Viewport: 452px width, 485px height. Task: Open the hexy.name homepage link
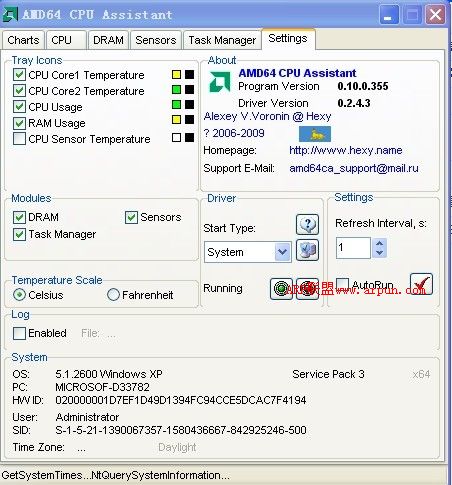click(346, 150)
